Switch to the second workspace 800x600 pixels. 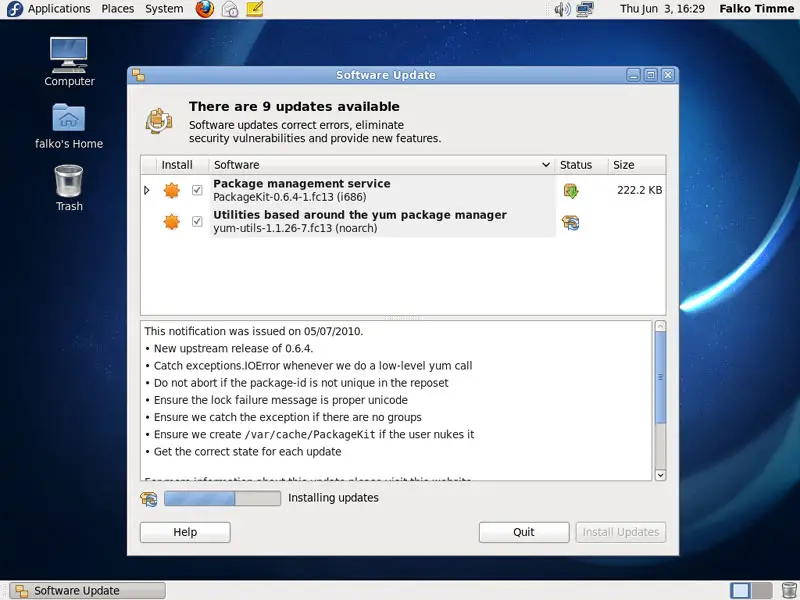762,591
